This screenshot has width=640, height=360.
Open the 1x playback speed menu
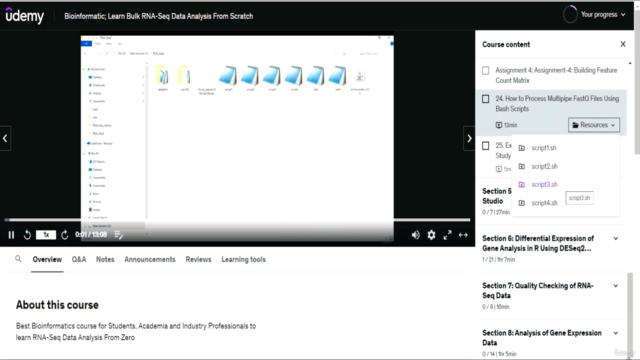tap(46, 235)
